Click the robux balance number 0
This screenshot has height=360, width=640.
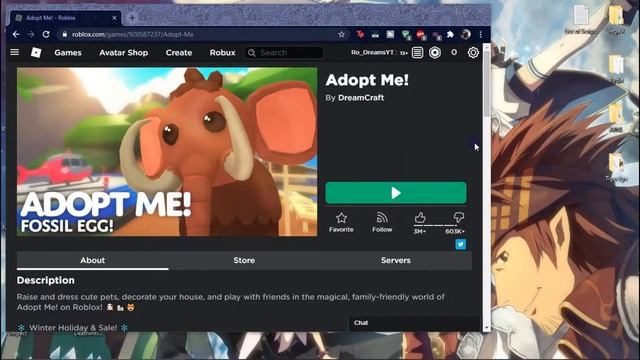point(454,52)
